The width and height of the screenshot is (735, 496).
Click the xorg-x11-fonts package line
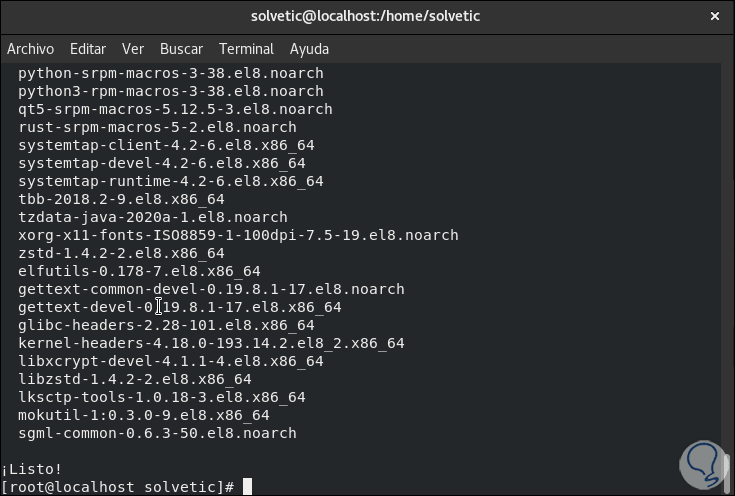[x=238, y=235]
